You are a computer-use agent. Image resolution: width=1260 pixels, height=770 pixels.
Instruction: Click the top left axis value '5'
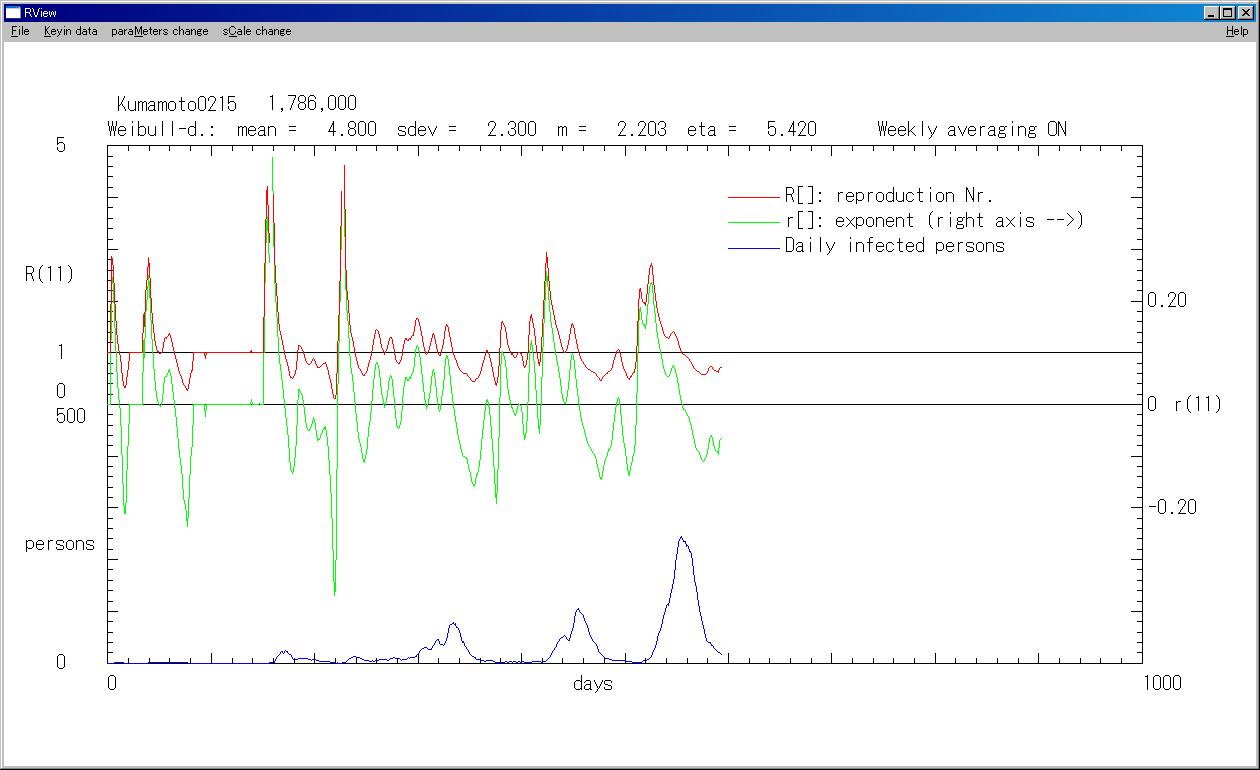[x=61, y=145]
